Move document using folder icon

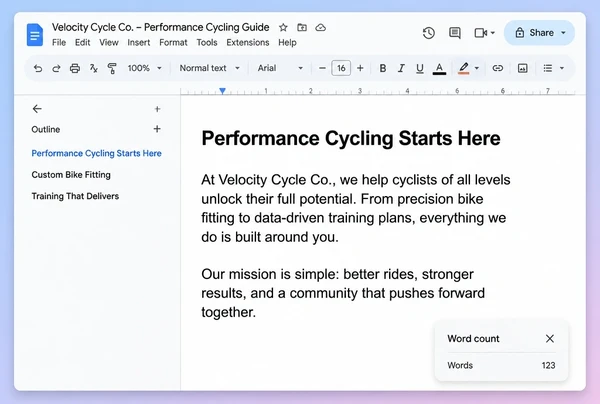pyautogui.click(x=302, y=28)
